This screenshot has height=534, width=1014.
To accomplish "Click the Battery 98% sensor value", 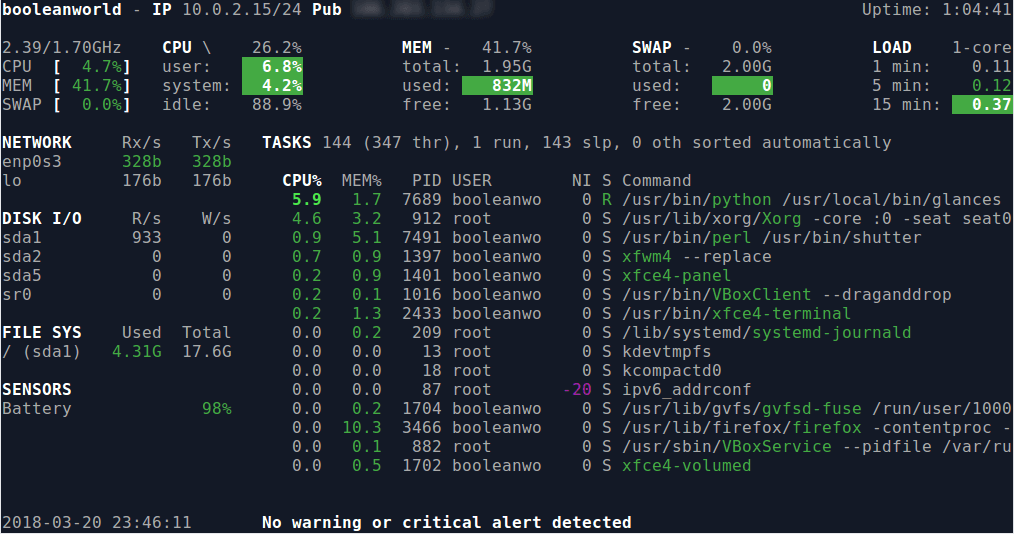I will click(x=217, y=409).
